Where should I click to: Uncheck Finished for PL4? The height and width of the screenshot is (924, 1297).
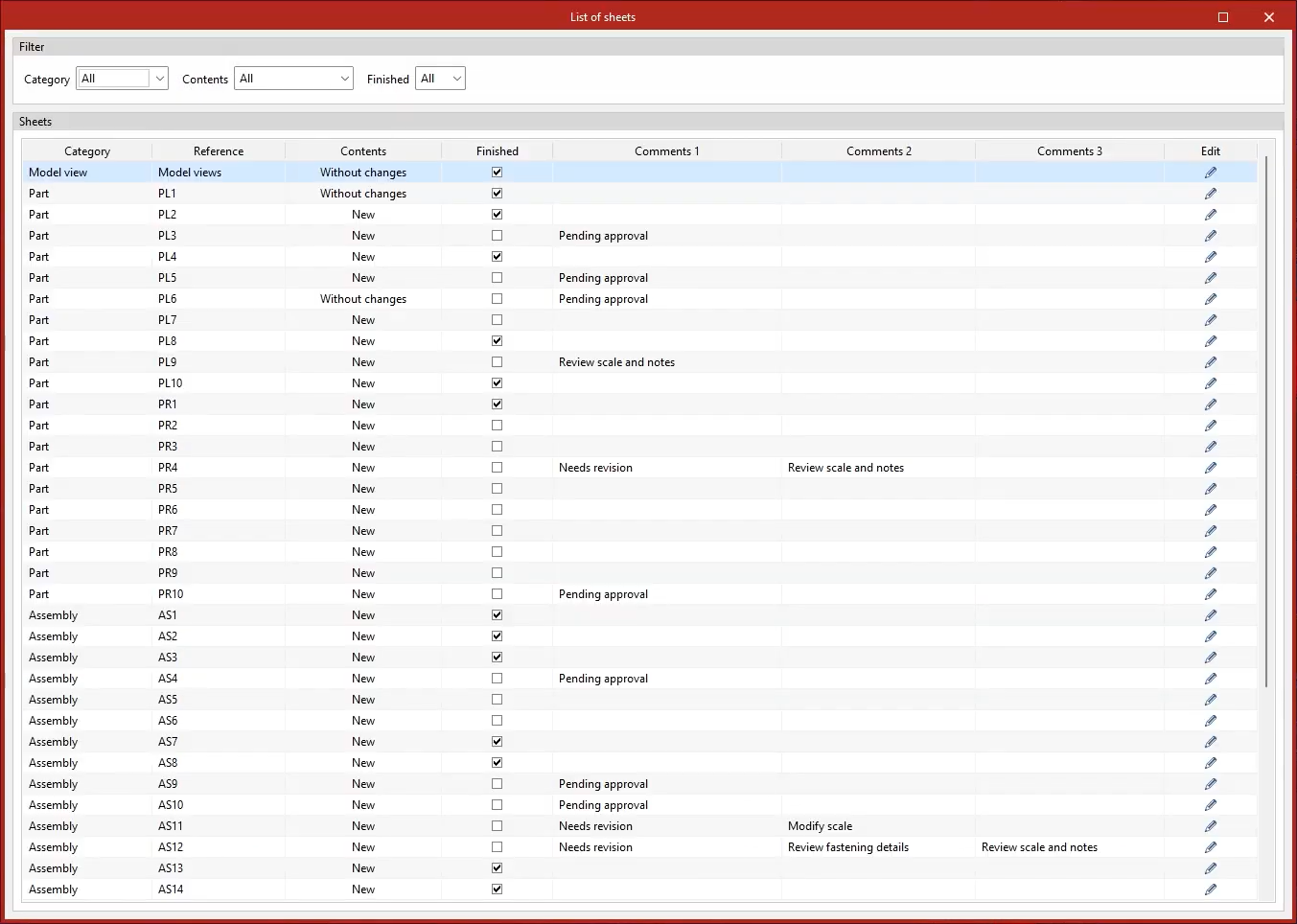497,257
